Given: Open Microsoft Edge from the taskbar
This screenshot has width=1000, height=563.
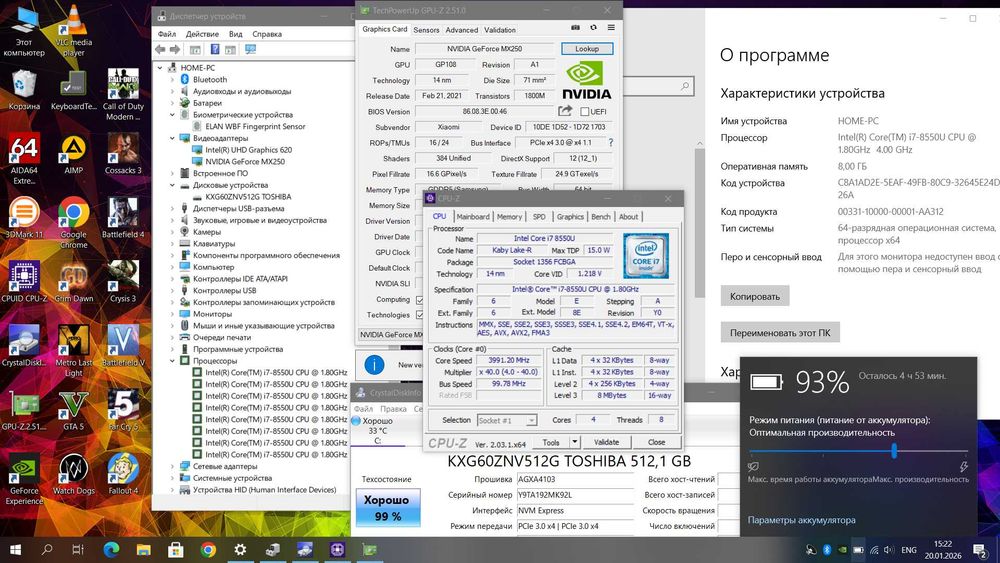Looking at the screenshot, I should 112,550.
